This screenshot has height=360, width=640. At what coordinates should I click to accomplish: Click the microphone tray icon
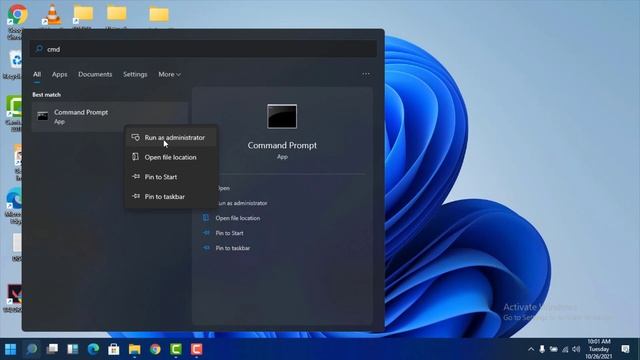click(x=542, y=349)
